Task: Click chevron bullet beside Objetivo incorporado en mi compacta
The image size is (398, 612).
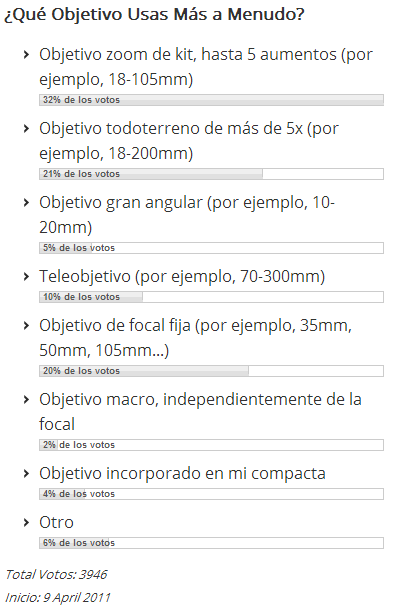Action: click(x=26, y=473)
